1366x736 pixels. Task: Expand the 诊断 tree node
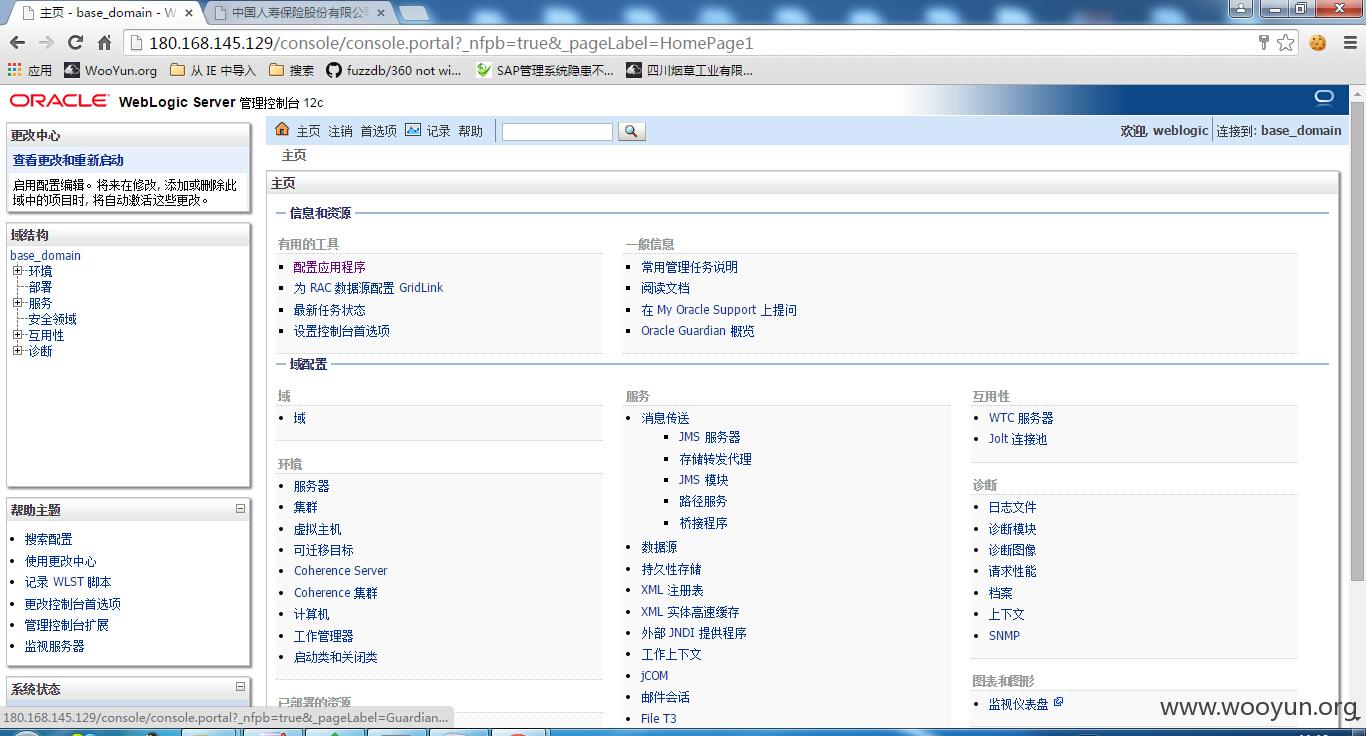click(x=17, y=351)
